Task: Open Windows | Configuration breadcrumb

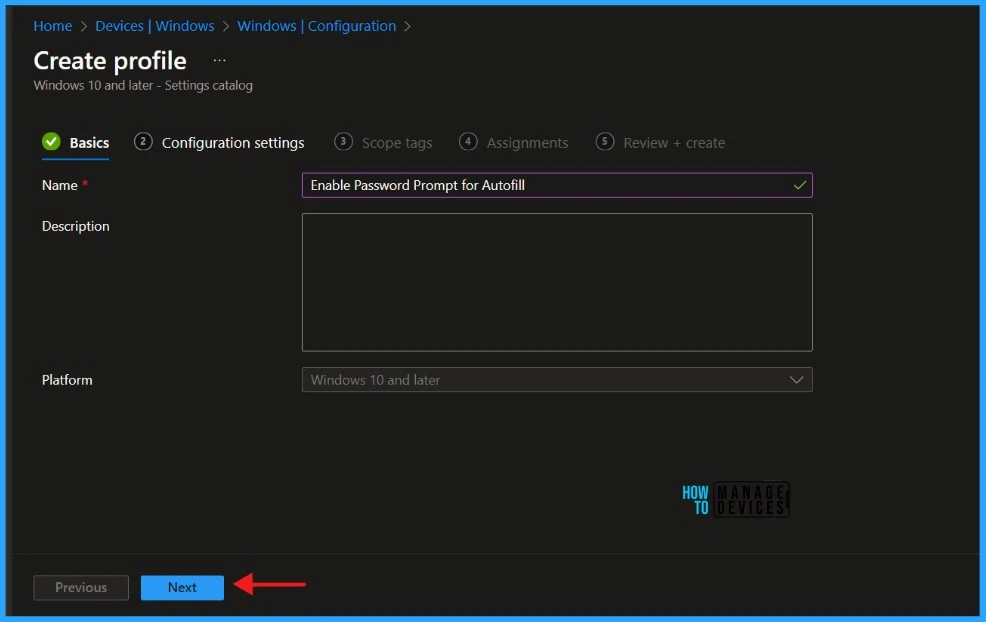Action: 316,26
